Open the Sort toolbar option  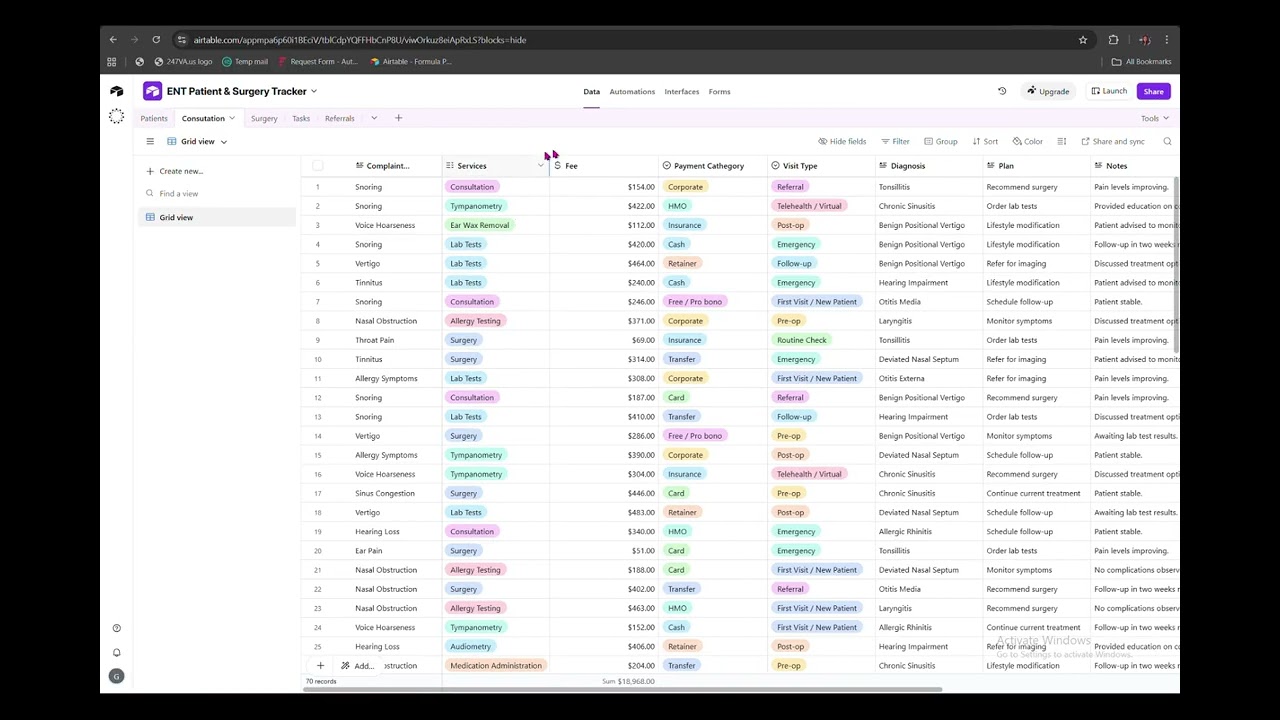[x=985, y=141]
